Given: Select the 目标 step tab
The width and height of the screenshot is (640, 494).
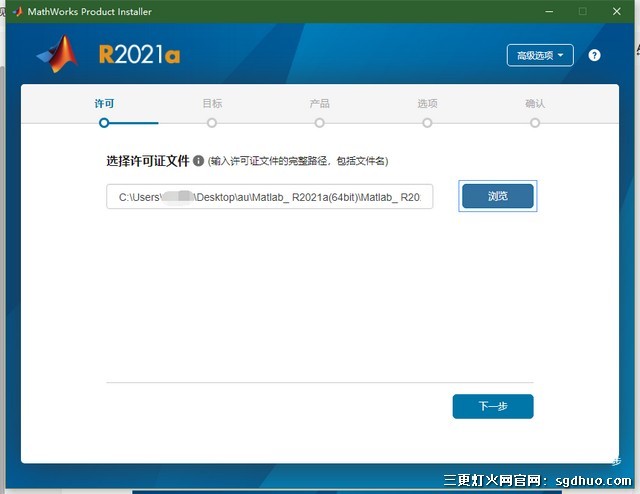Looking at the screenshot, I should tap(212, 104).
